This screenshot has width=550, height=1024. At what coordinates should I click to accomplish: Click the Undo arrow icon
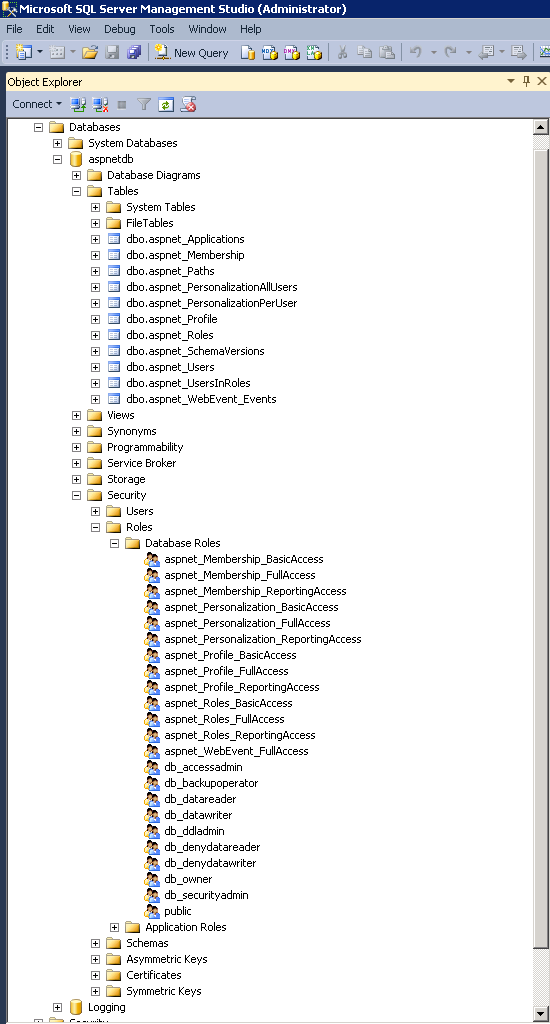pyautogui.click(x=415, y=52)
